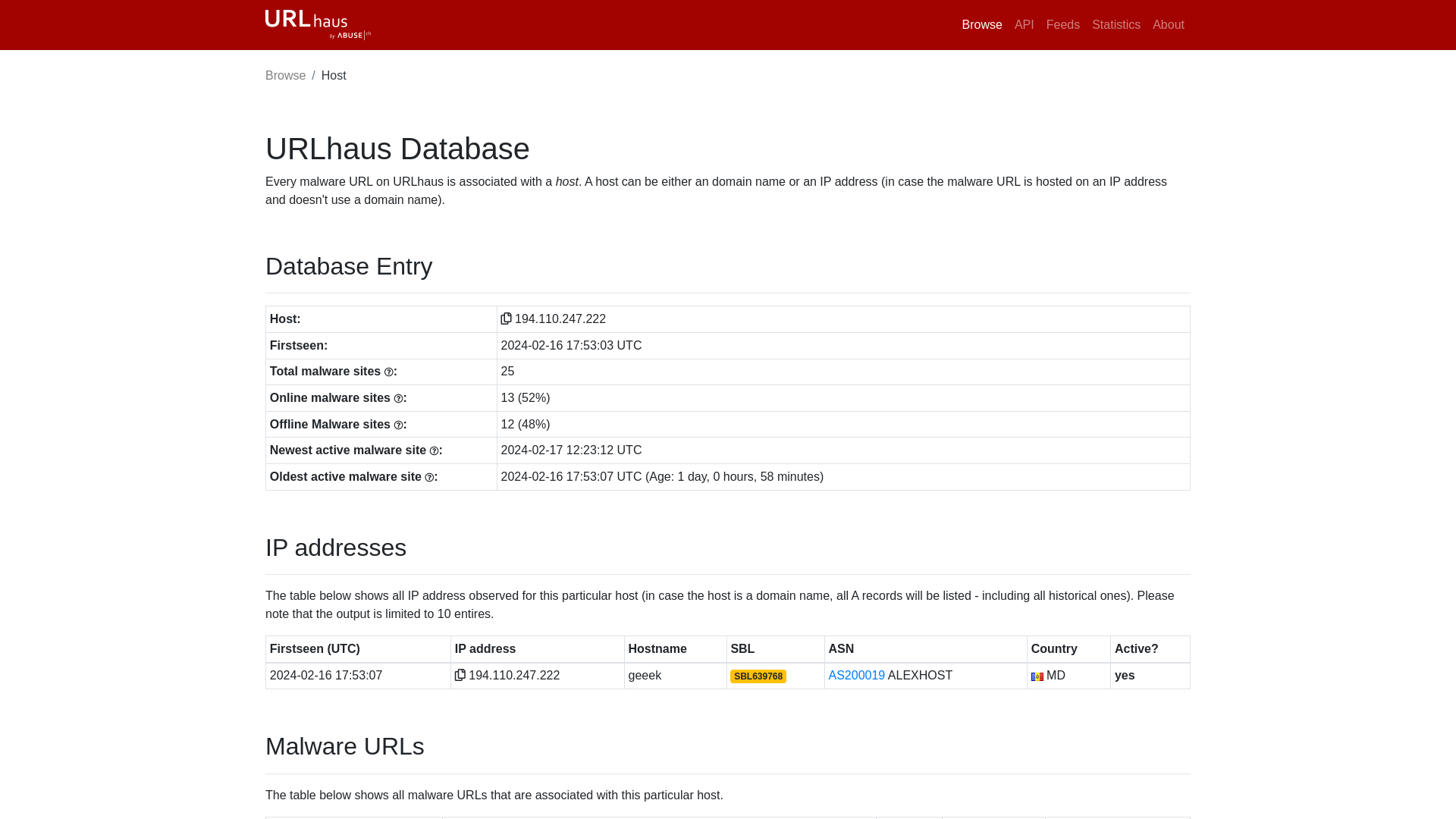Open the API menu item

[x=1024, y=25]
